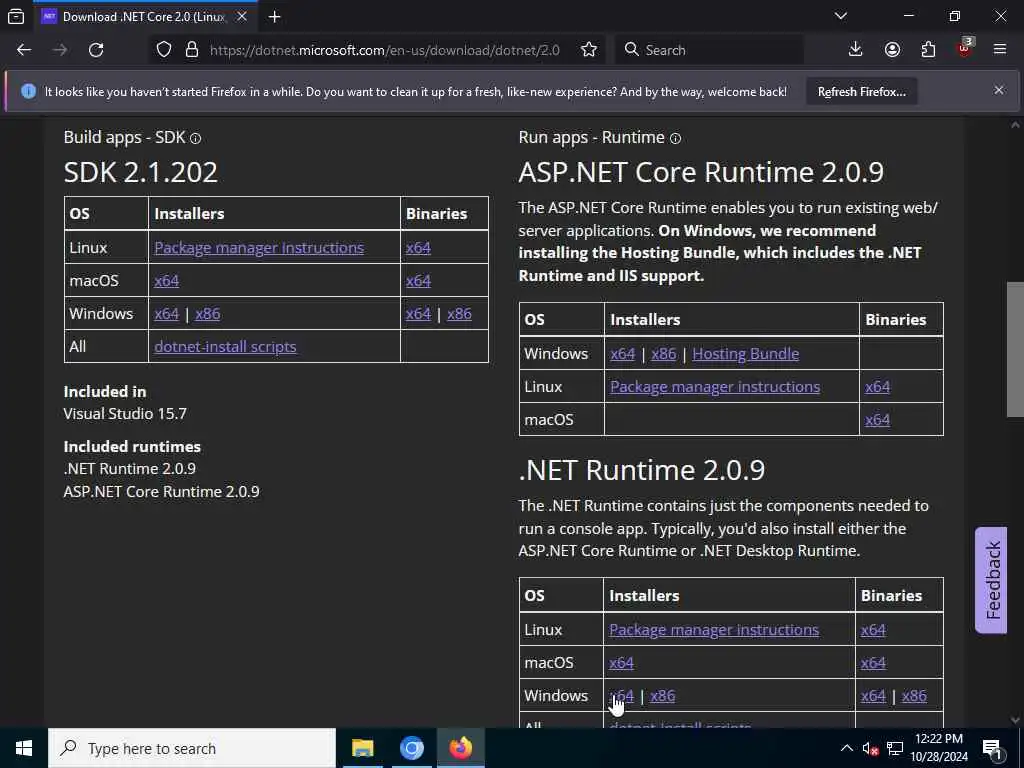Show hidden system tray icons
The height and width of the screenshot is (768, 1024).
pyautogui.click(x=846, y=748)
